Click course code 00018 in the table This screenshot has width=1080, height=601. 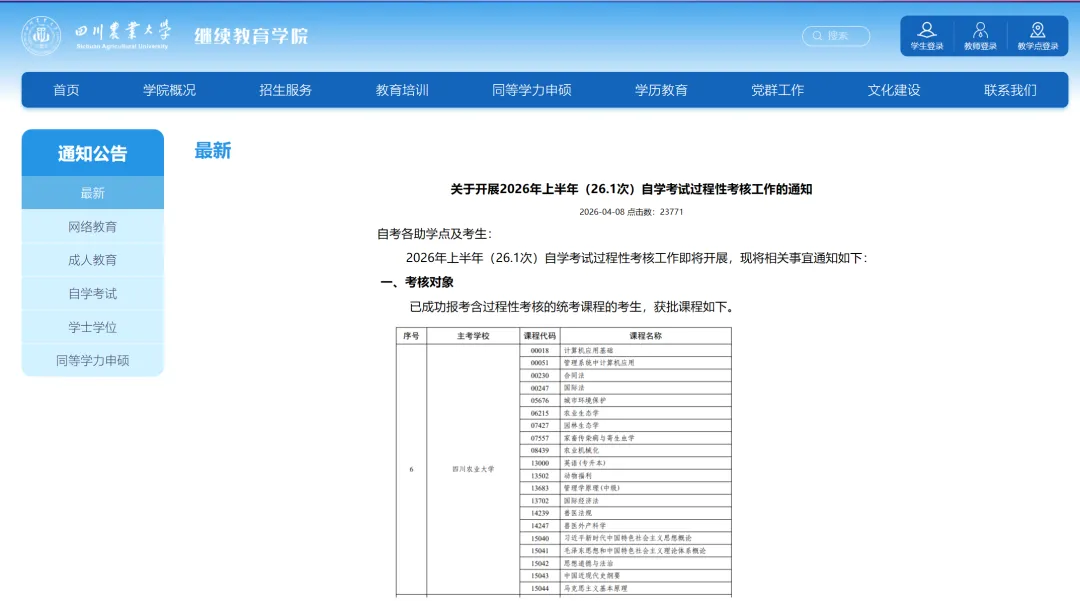[539, 350]
